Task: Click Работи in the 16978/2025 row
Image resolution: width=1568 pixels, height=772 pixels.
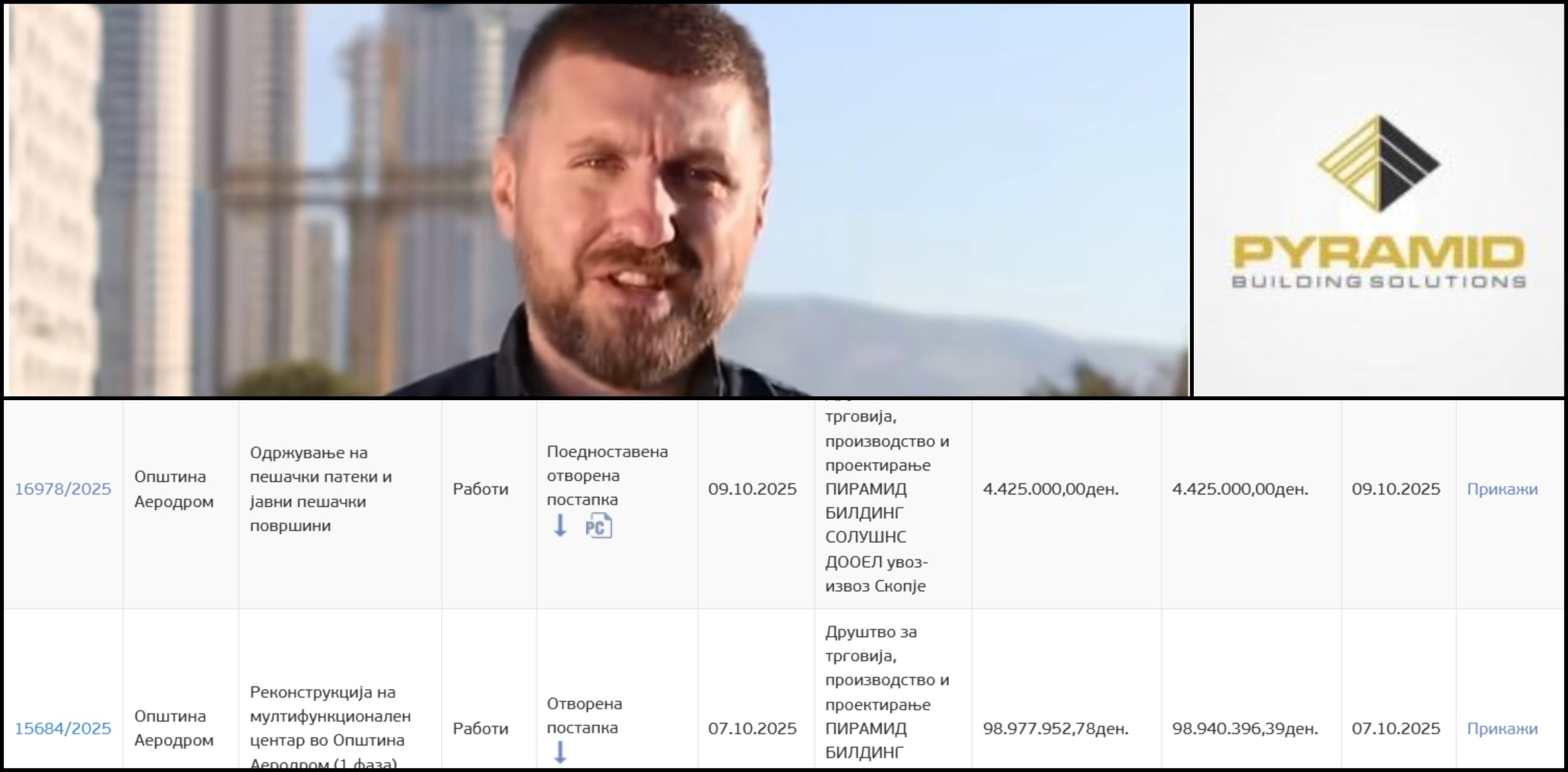Action: coord(480,489)
